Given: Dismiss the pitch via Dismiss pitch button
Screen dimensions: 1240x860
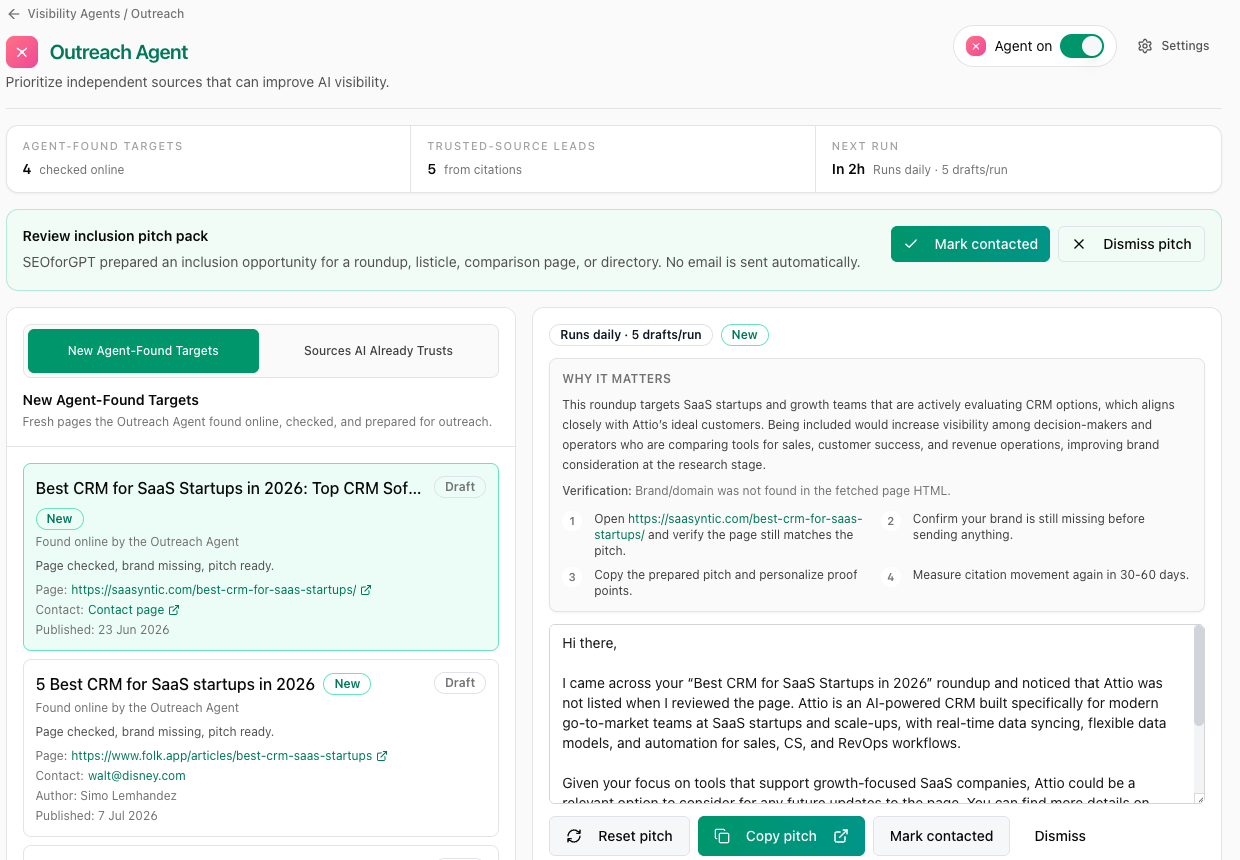Looking at the screenshot, I should [x=1131, y=244].
